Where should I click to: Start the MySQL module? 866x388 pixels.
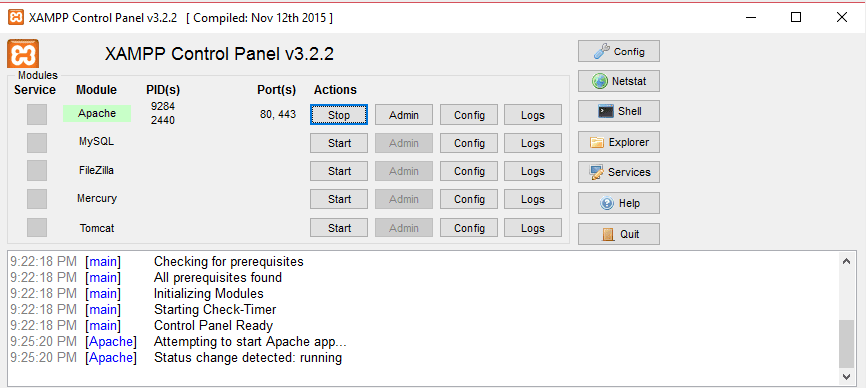click(339, 143)
